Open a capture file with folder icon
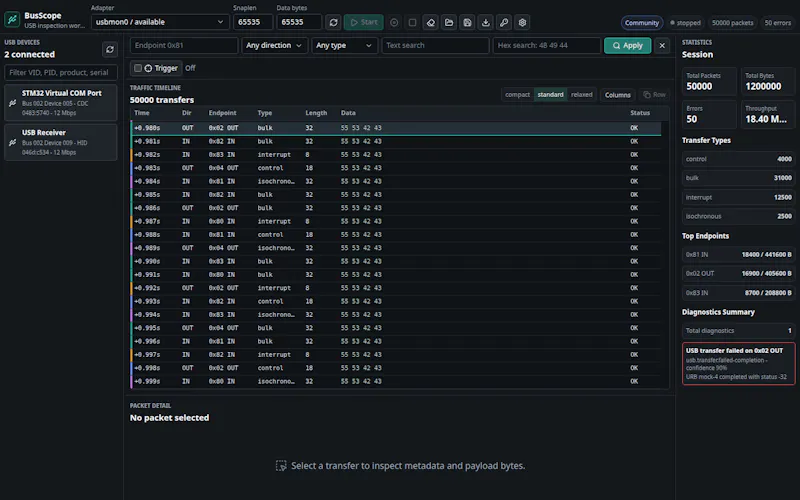Image resolution: width=800 pixels, height=500 pixels. click(449, 22)
